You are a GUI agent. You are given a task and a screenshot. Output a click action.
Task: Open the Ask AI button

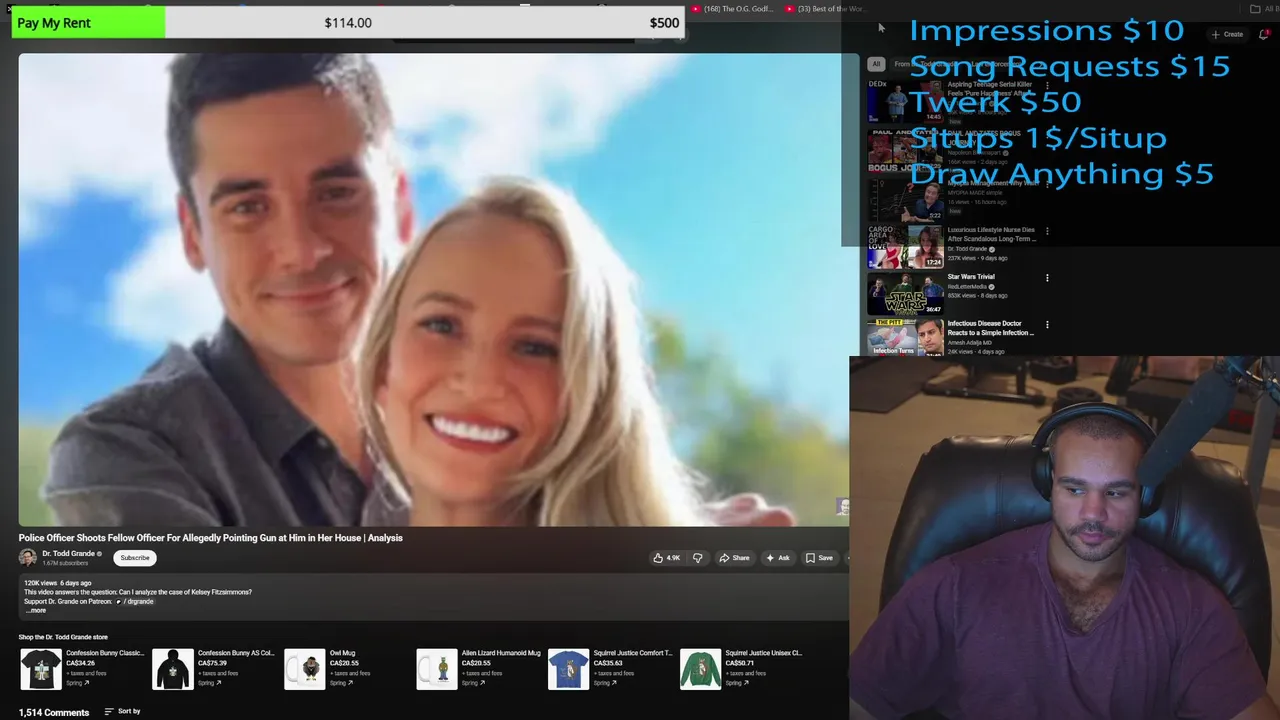click(777, 558)
